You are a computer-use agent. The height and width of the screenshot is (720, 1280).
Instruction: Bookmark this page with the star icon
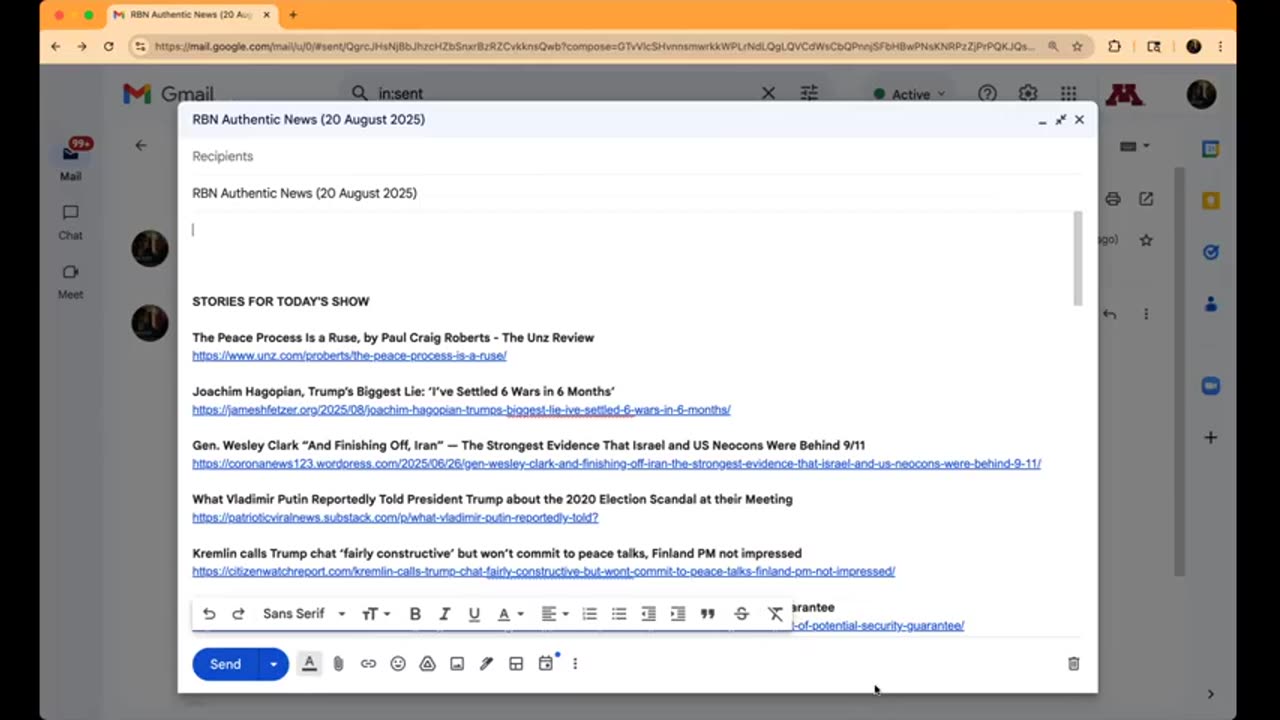point(1077,46)
